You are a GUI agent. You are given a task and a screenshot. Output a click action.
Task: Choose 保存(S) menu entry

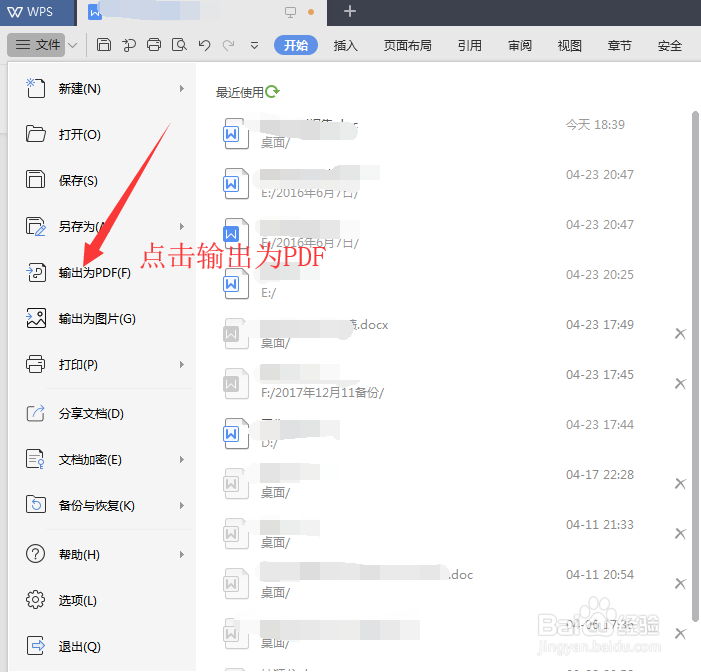(x=102, y=180)
